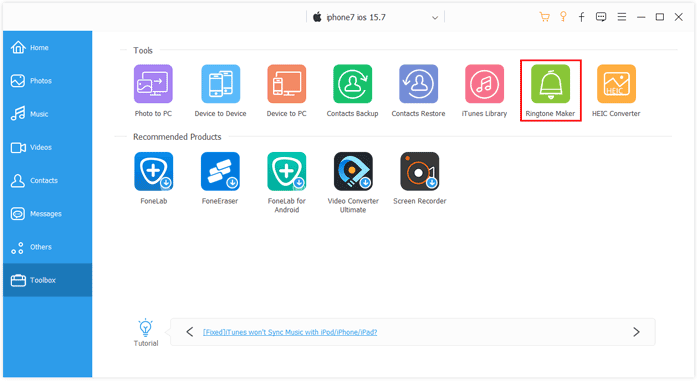Click the key register icon

tap(563, 17)
